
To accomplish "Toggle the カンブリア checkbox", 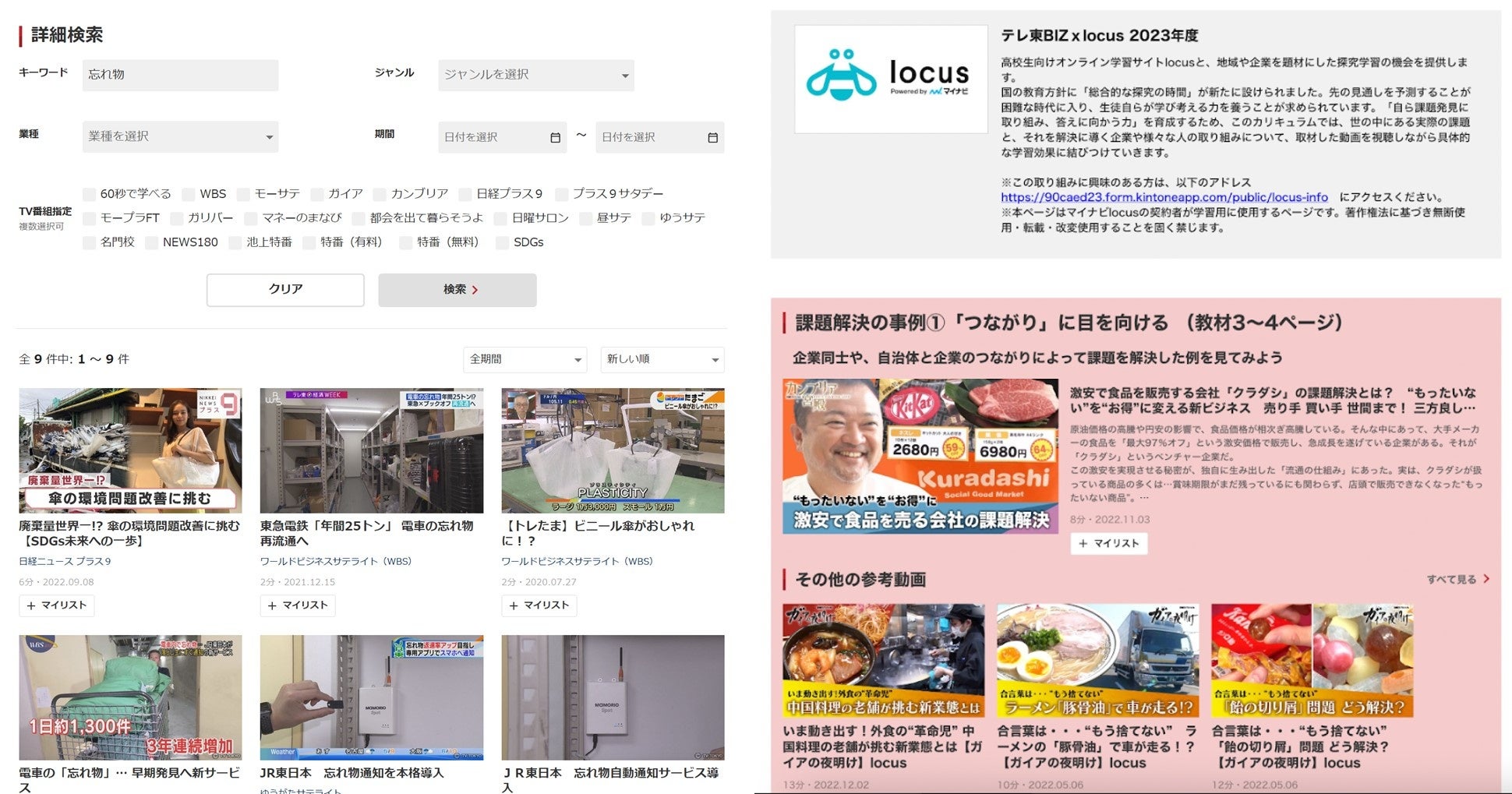I will [380, 194].
